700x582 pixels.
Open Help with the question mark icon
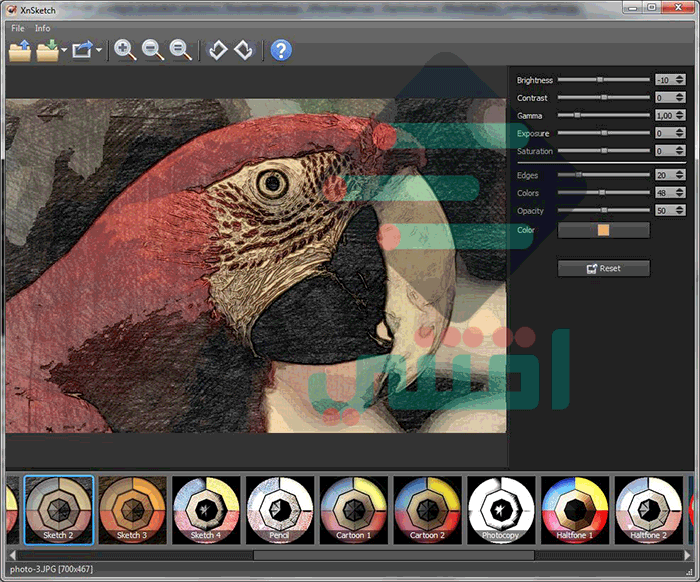tap(281, 50)
